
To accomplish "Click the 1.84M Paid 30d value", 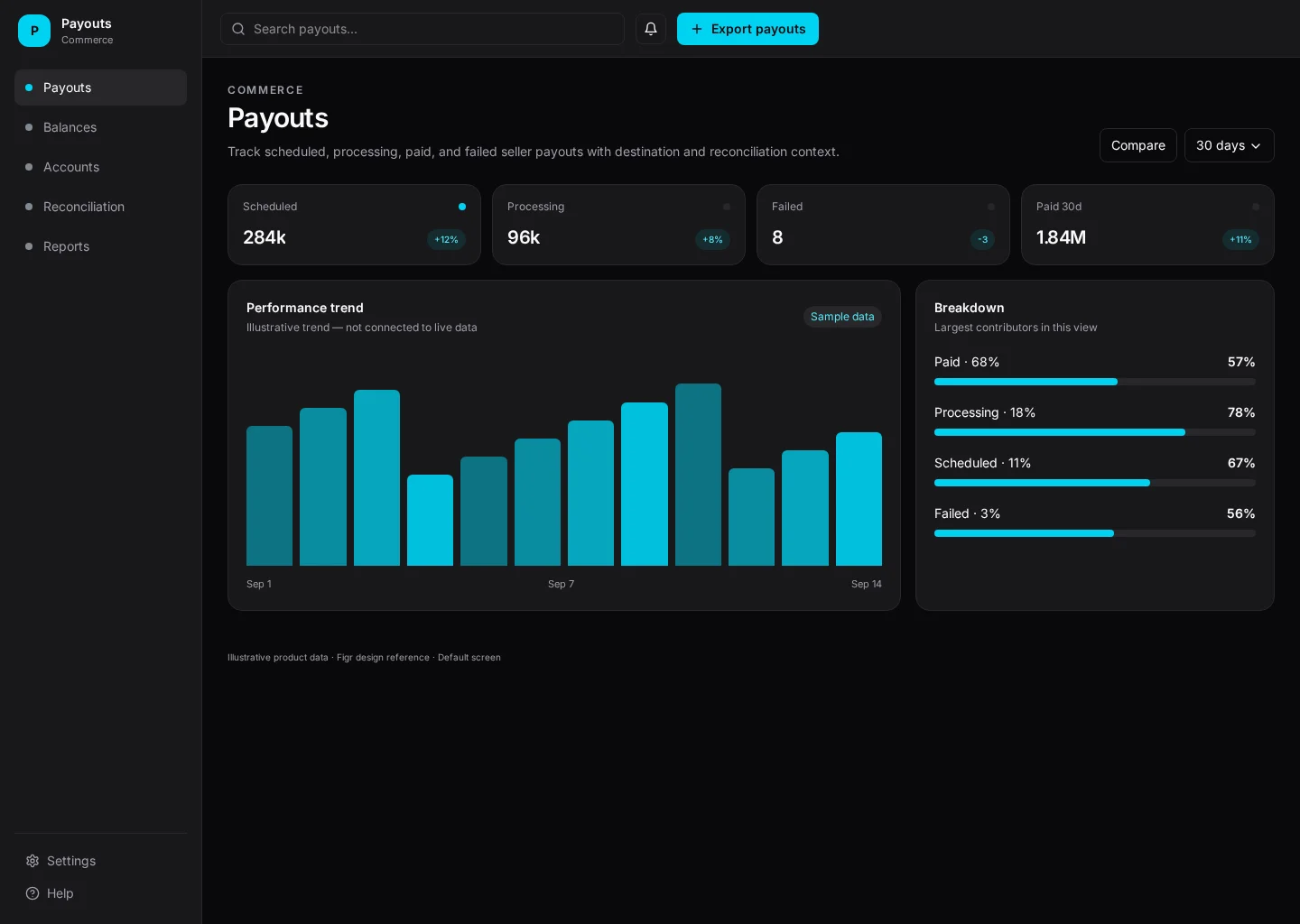I will pyautogui.click(x=1061, y=237).
